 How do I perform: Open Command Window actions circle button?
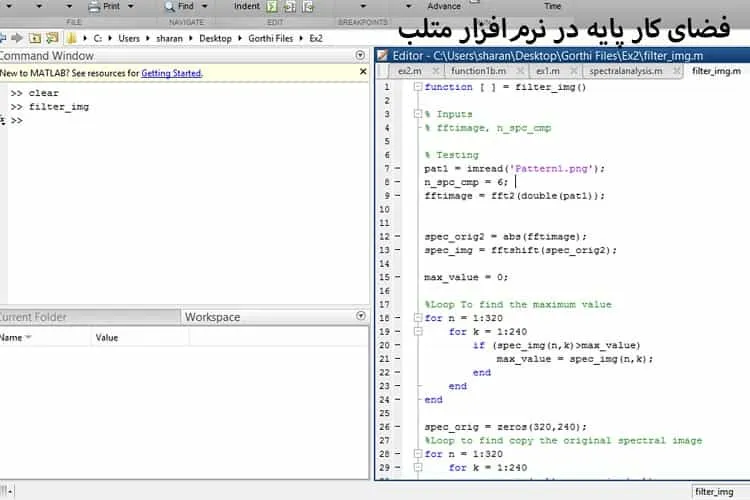(360, 55)
